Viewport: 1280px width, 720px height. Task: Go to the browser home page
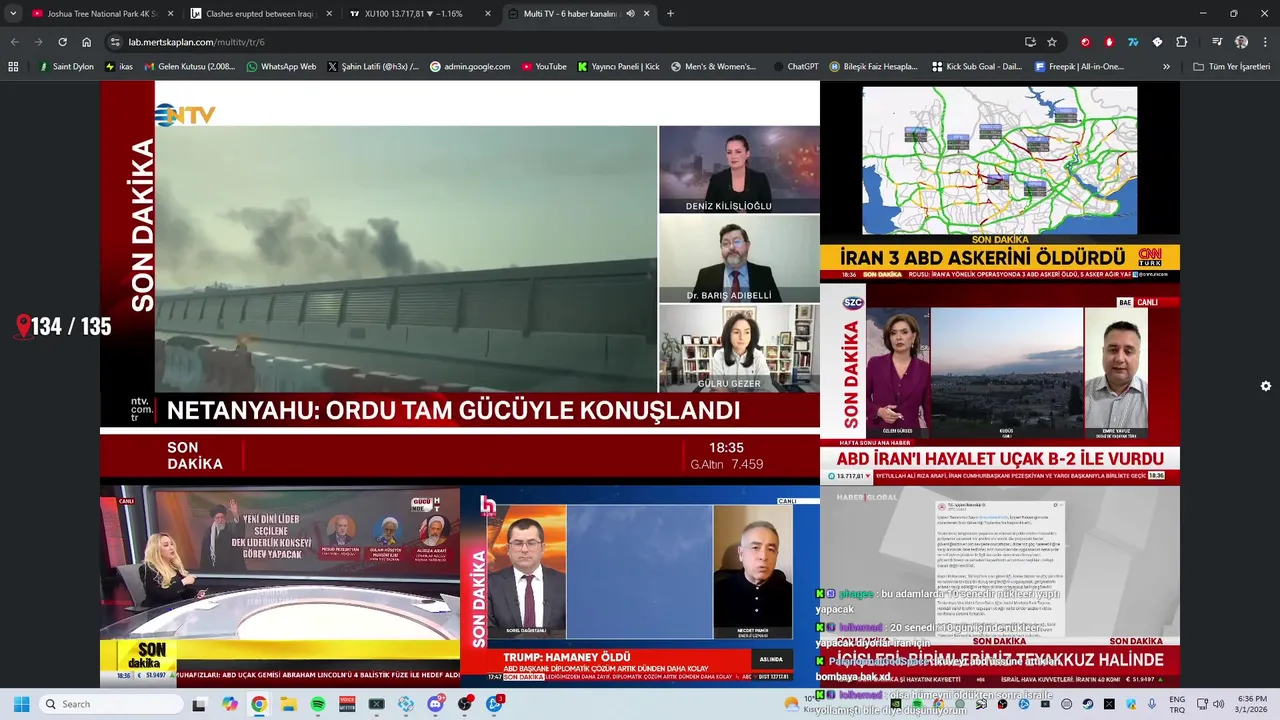pyautogui.click(x=87, y=42)
